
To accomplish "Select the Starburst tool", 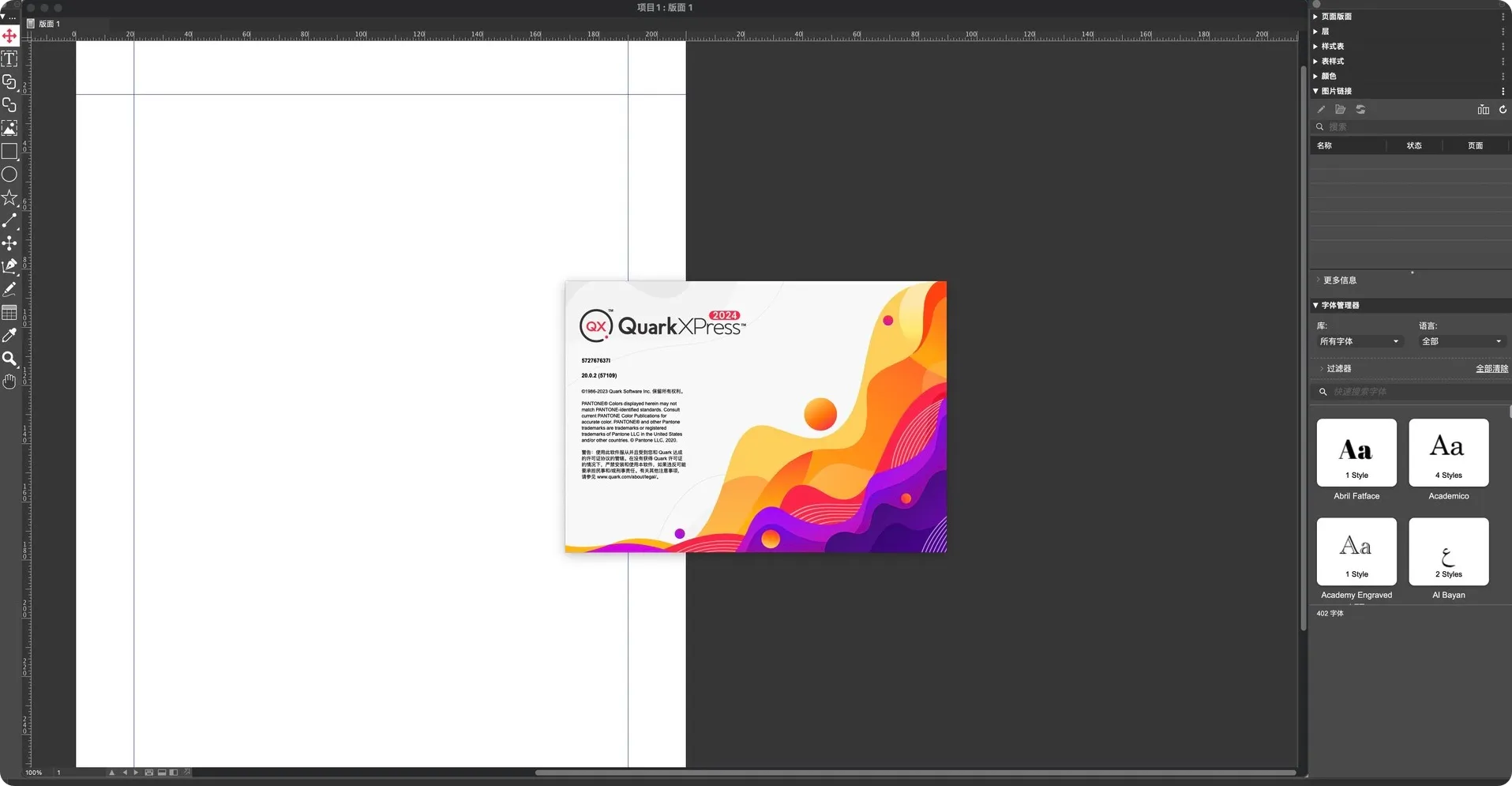I will point(9,197).
